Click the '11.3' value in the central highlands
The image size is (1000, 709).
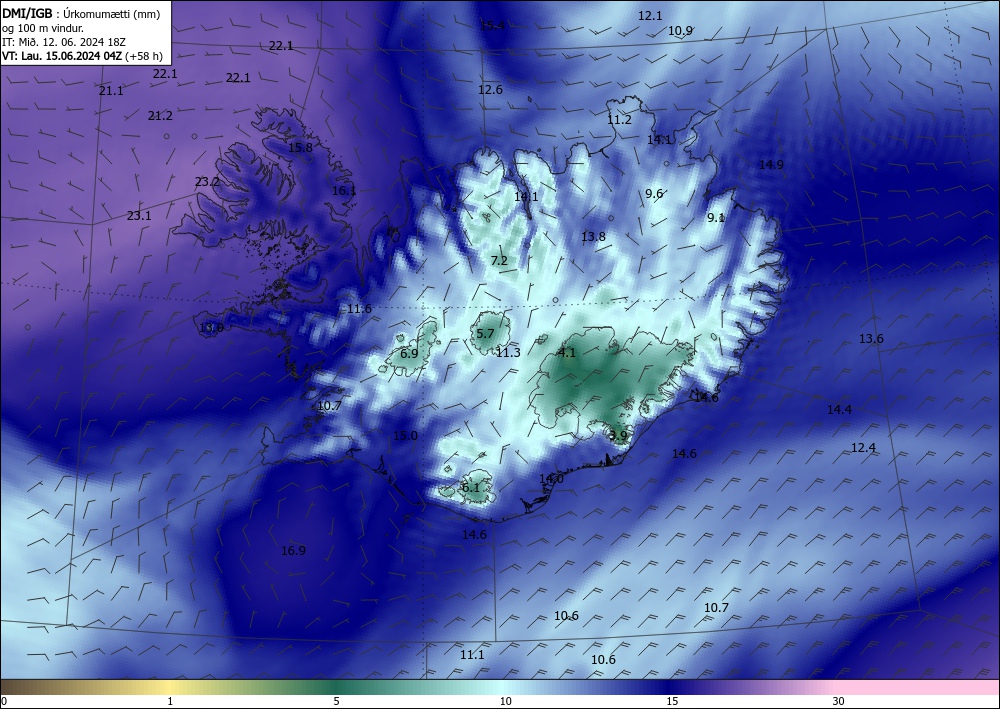click(508, 353)
